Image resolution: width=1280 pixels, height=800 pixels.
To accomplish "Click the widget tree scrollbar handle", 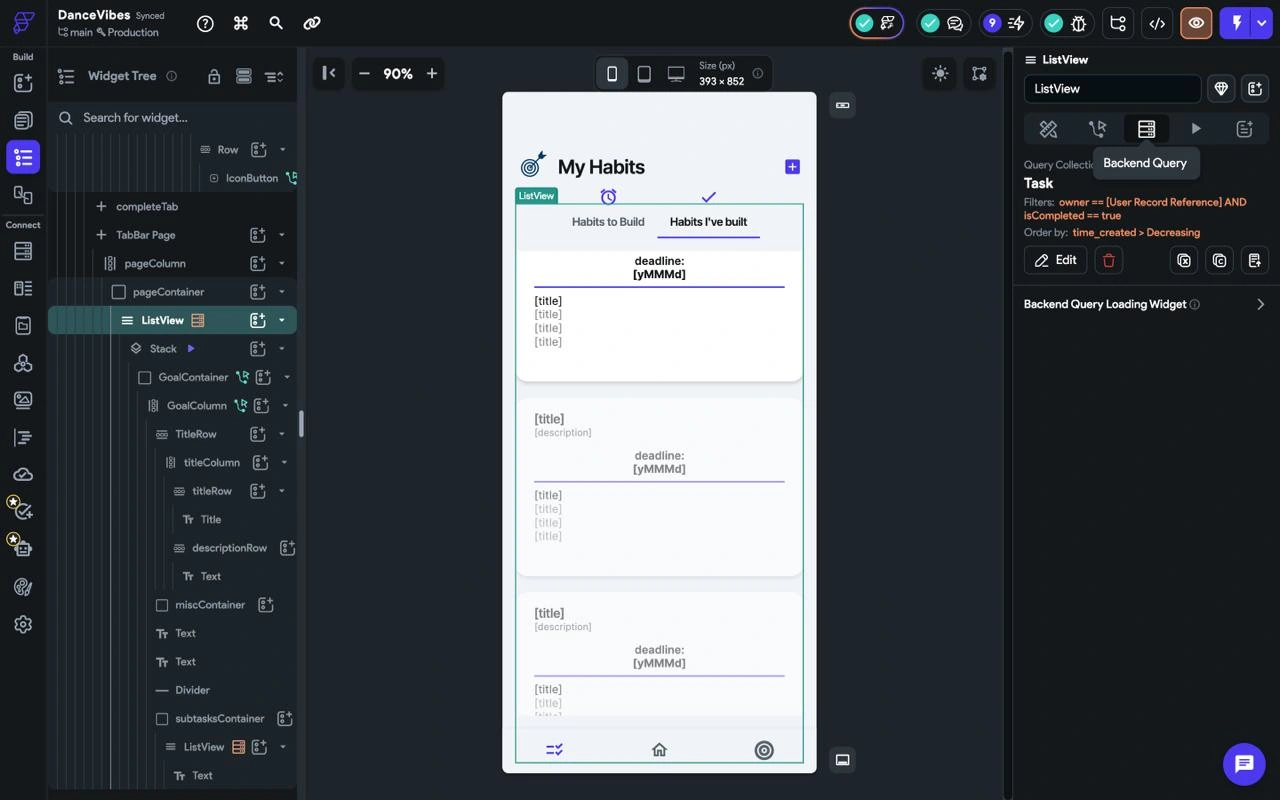I will click(x=301, y=424).
